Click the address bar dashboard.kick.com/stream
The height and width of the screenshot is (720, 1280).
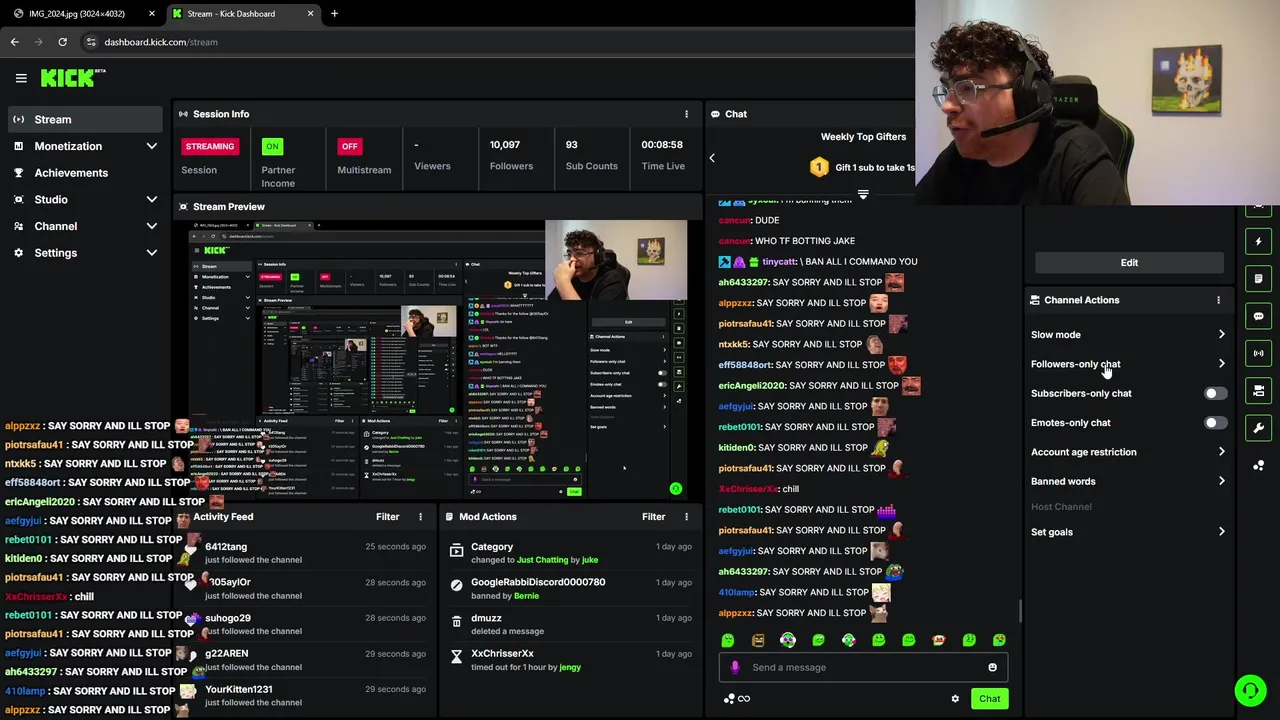[160, 42]
